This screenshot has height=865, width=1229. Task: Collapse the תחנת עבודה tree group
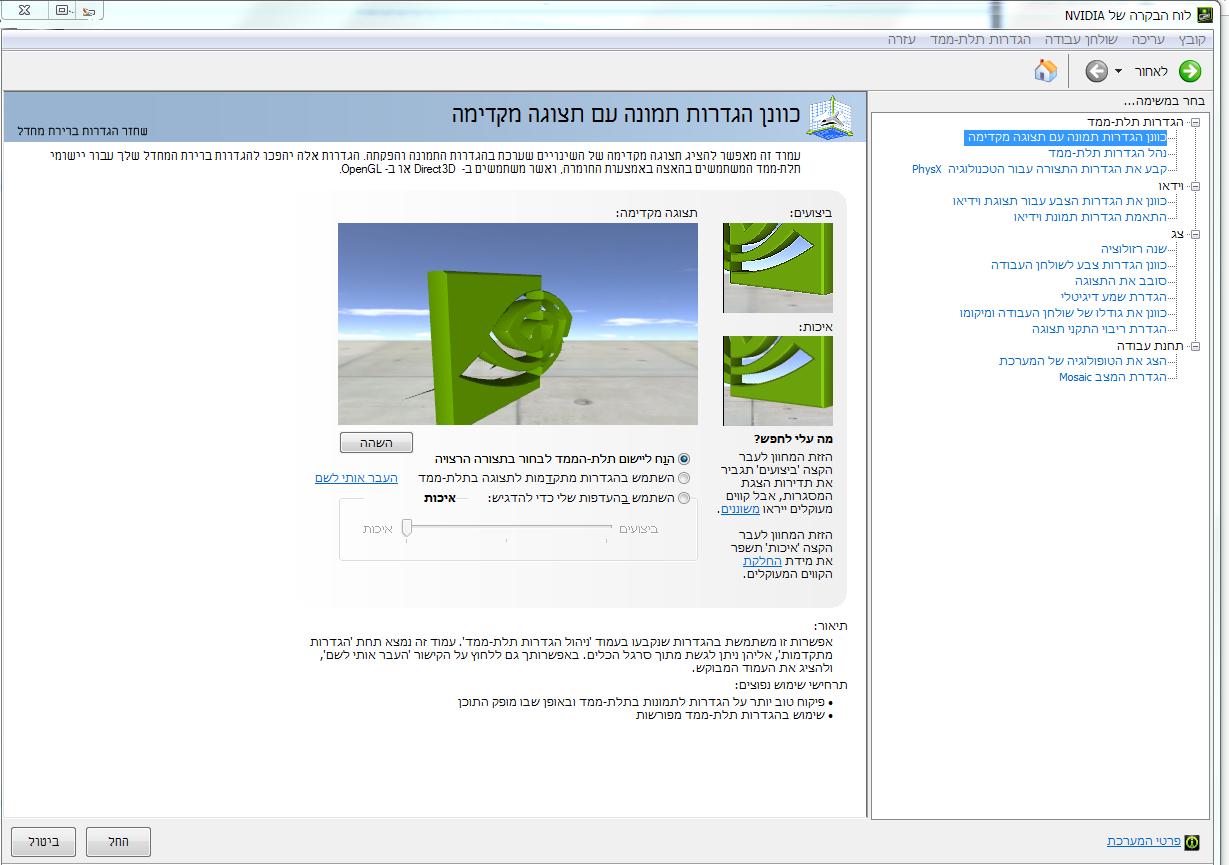point(1194,346)
